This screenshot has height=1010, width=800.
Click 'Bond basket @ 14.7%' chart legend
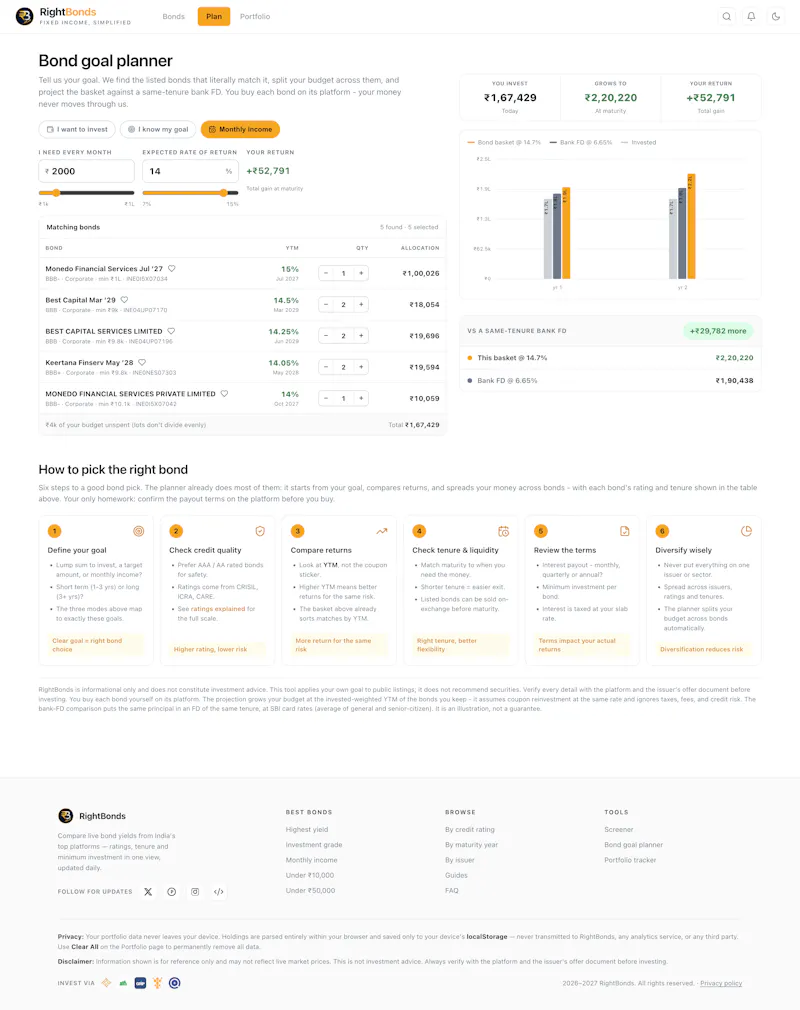[504, 142]
